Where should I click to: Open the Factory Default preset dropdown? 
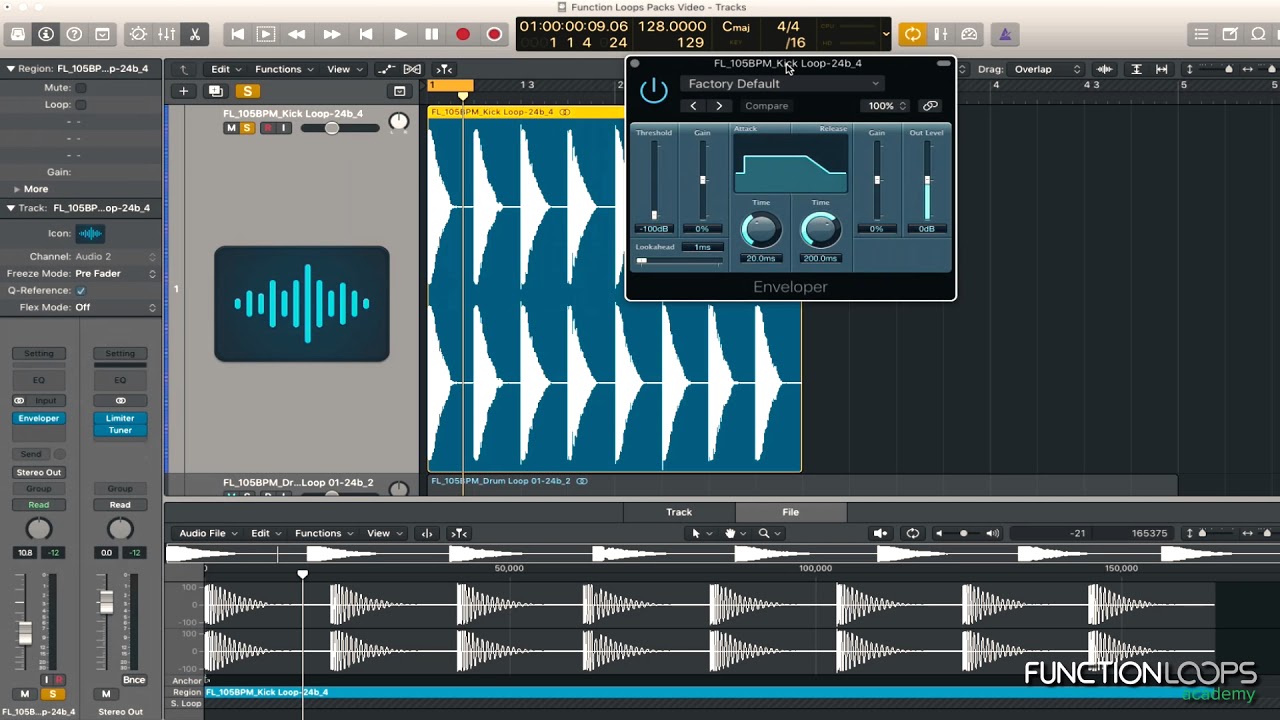click(782, 84)
